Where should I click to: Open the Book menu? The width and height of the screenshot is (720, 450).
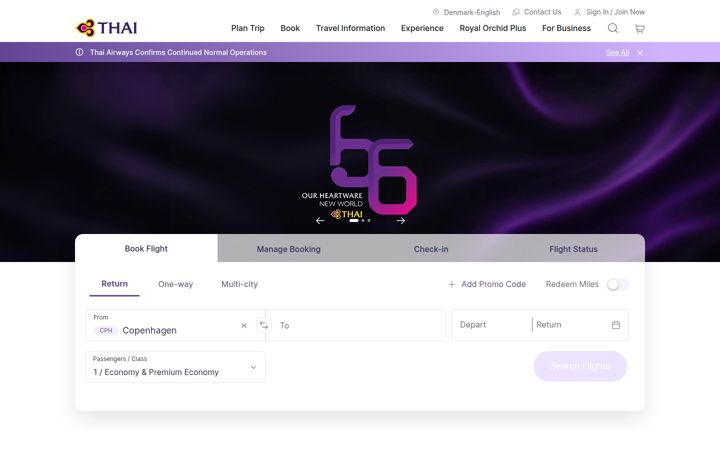(290, 28)
